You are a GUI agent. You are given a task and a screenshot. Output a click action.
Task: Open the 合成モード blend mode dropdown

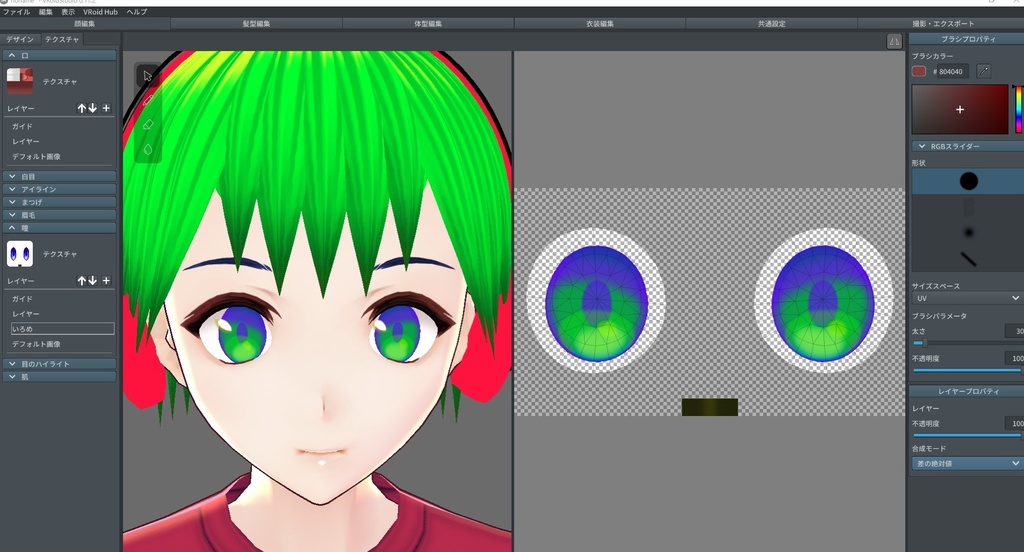pyautogui.click(x=968, y=463)
